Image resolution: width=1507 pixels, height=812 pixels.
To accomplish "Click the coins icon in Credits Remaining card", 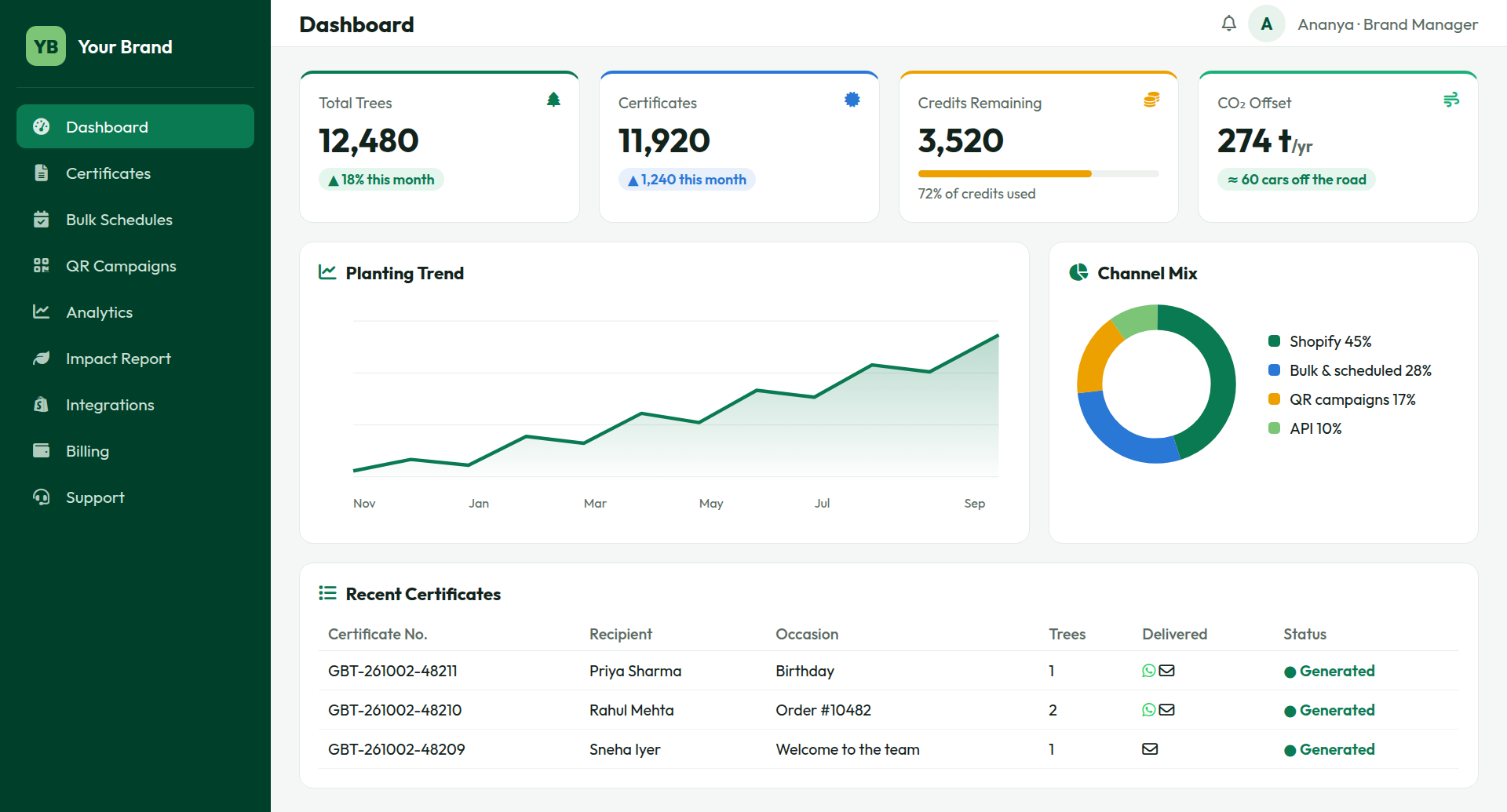I will [1151, 100].
